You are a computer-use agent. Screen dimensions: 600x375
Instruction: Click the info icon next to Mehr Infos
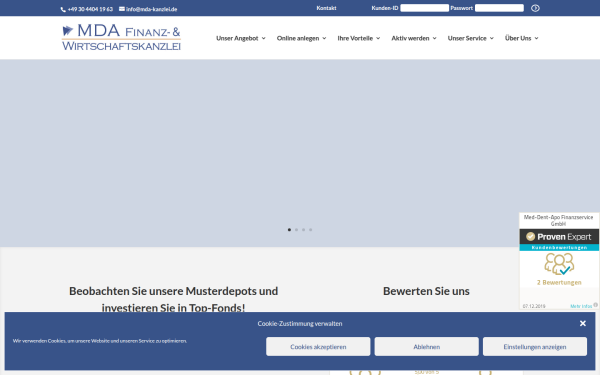tap(595, 305)
